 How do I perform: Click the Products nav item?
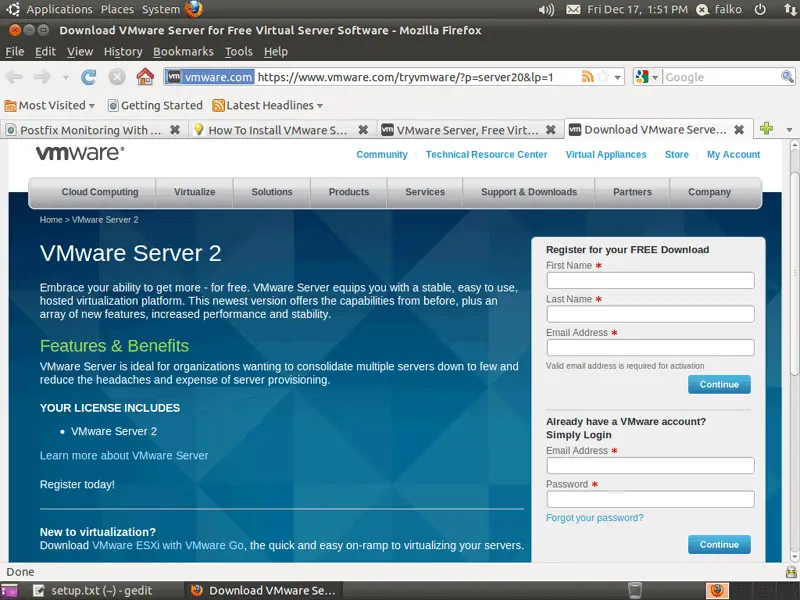[348, 192]
